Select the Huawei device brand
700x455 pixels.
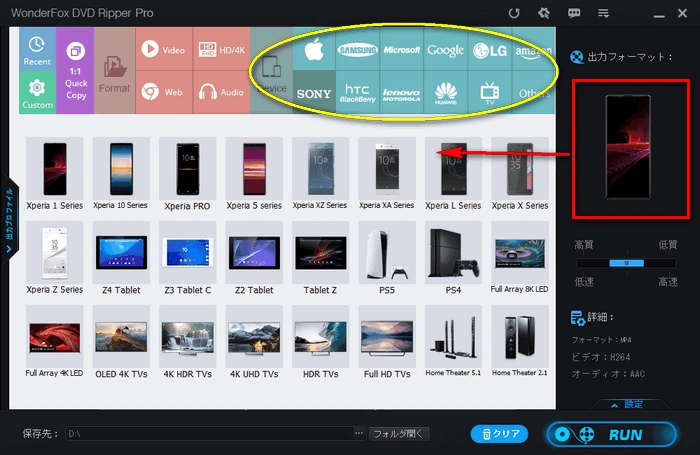point(445,92)
